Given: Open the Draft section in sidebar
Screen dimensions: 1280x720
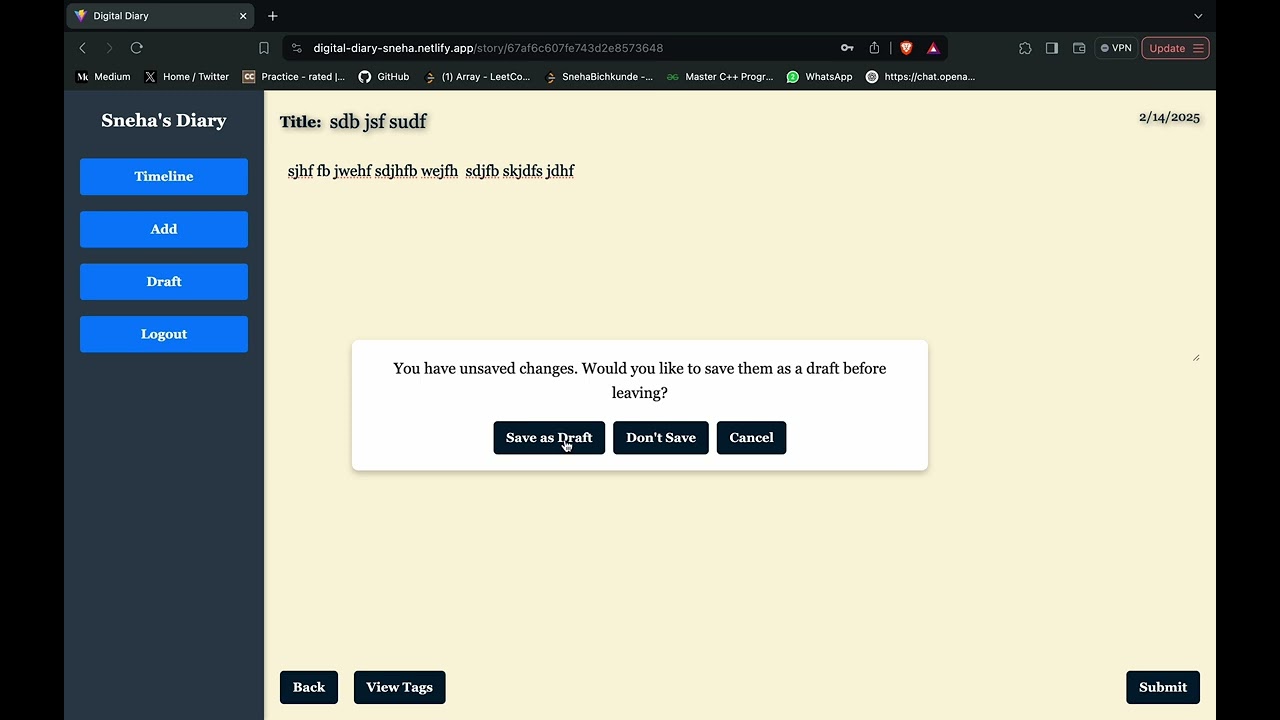Looking at the screenshot, I should tap(164, 282).
